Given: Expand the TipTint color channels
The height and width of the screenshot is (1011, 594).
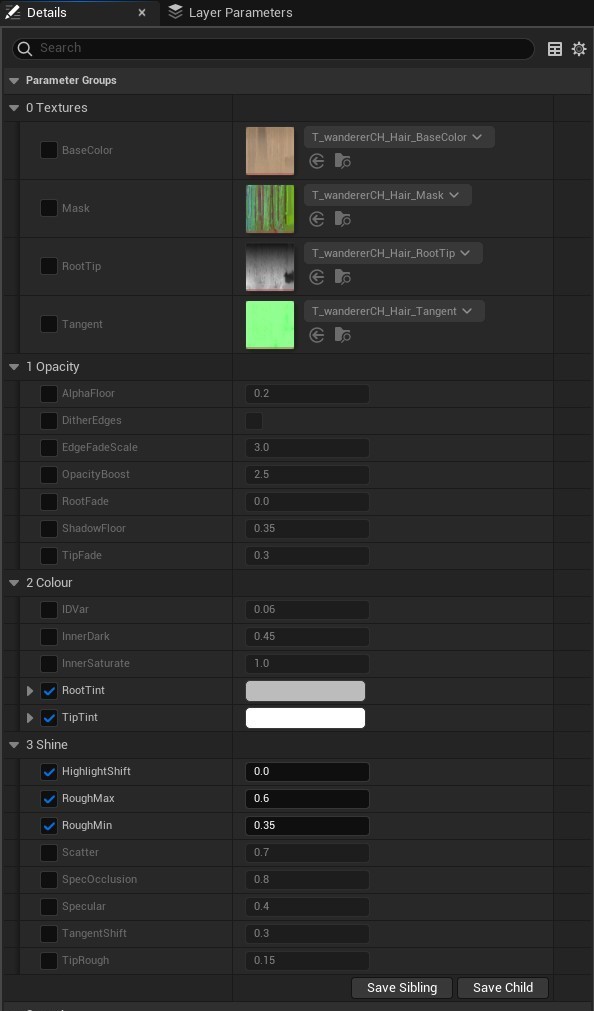Looking at the screenshot, I should coord(30,718).
